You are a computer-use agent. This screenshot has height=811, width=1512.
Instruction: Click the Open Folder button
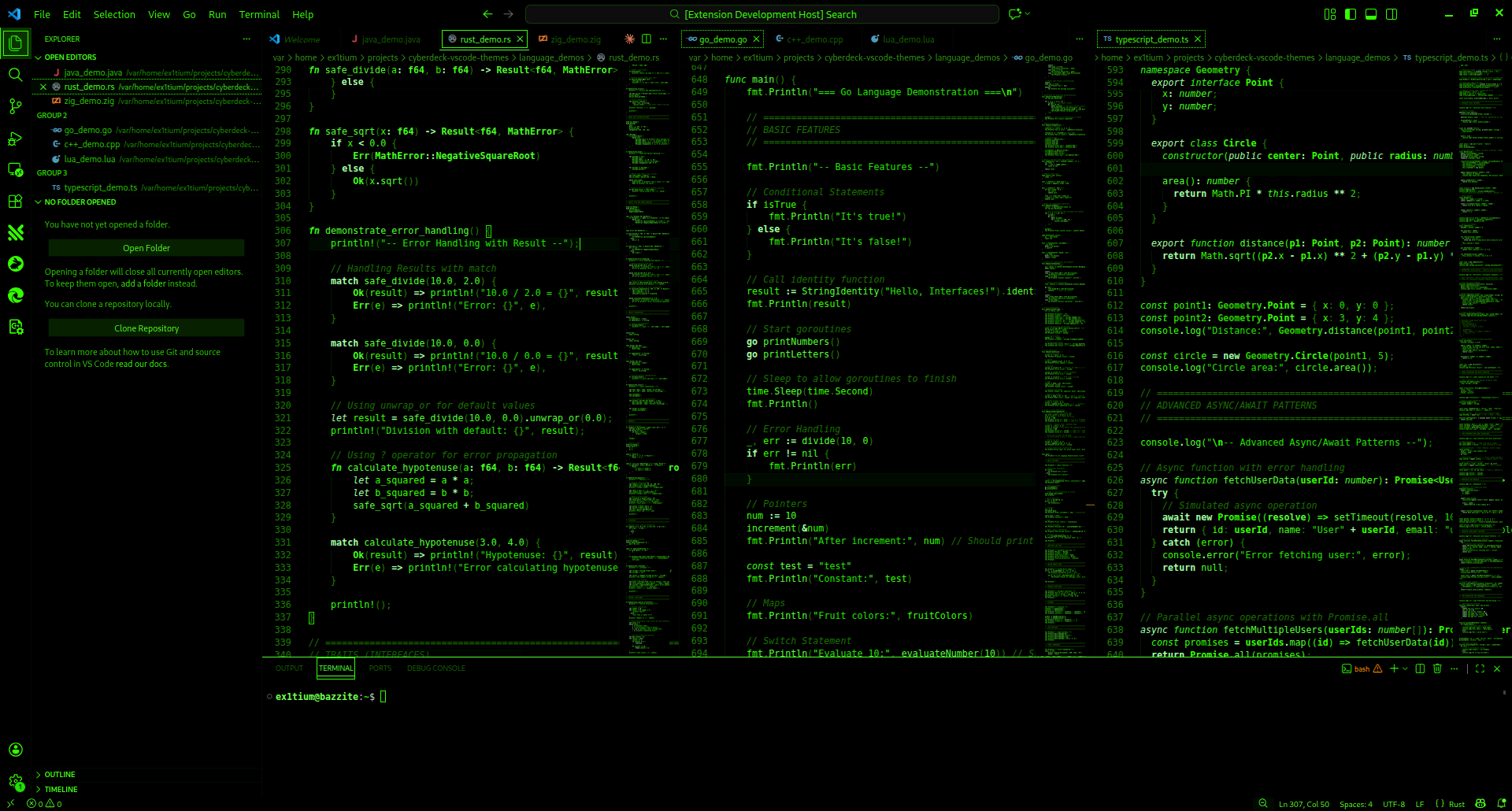(x=146, y=247)
